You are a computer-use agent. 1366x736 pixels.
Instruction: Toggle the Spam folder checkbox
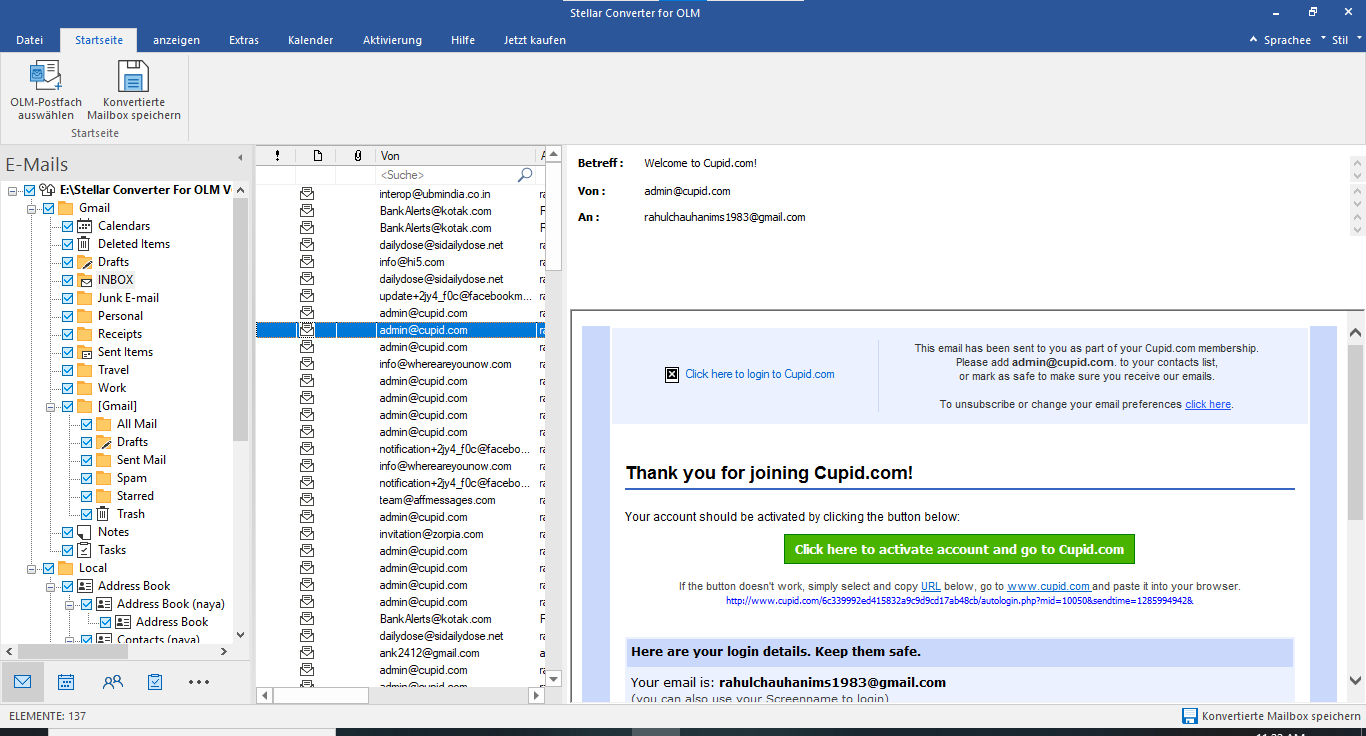[x=87, y=478]
